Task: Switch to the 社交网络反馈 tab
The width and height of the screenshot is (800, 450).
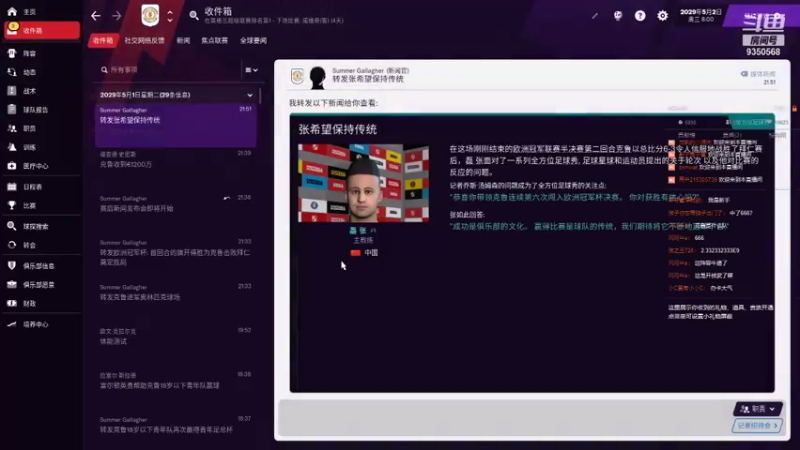Action: pyautogui.click(x=144, y=40)
